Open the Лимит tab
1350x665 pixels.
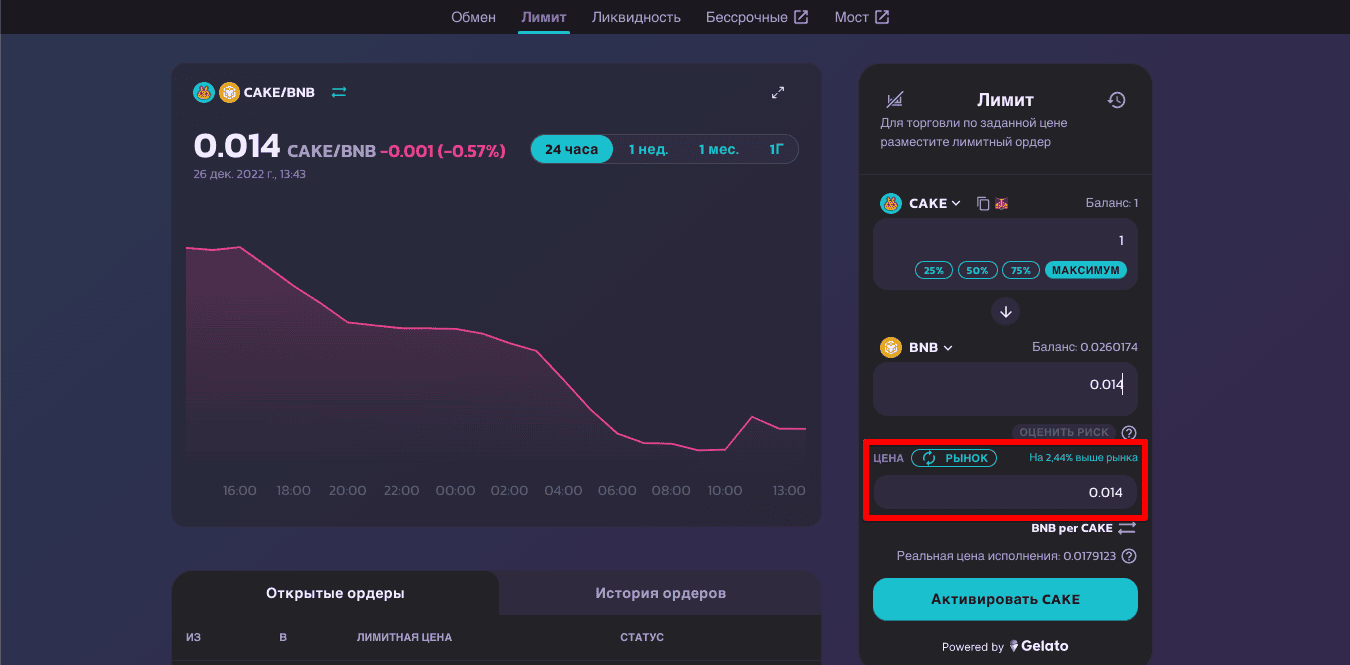(x=544, y=17)
